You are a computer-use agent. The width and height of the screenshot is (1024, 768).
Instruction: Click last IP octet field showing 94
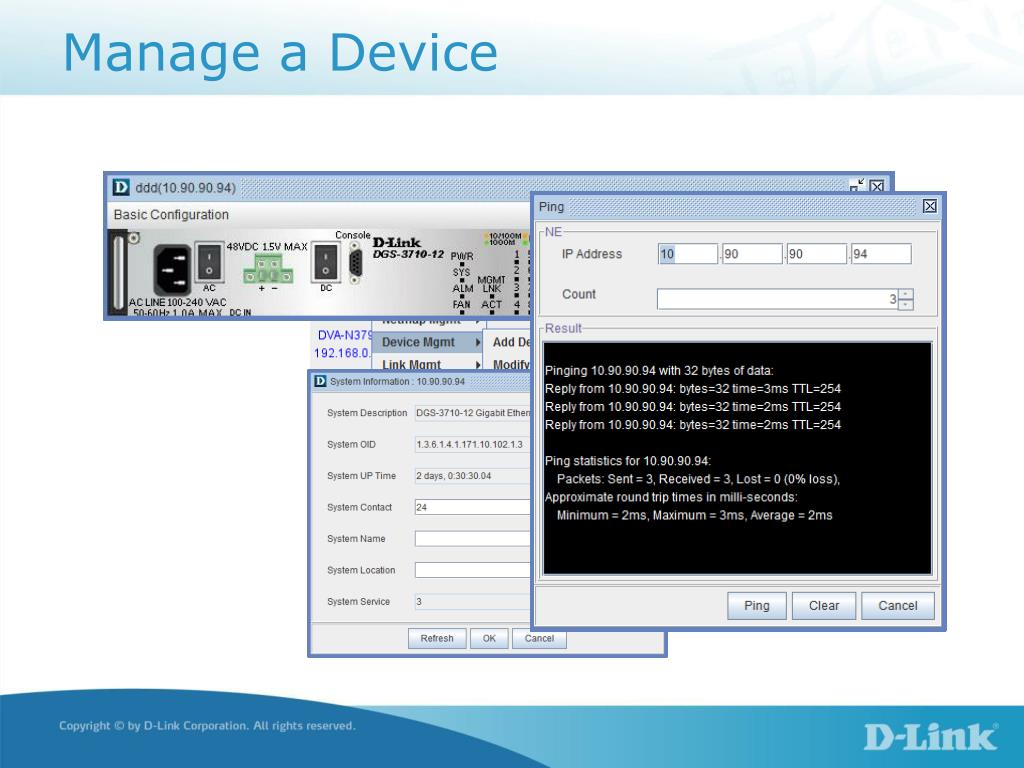(881, 254)
